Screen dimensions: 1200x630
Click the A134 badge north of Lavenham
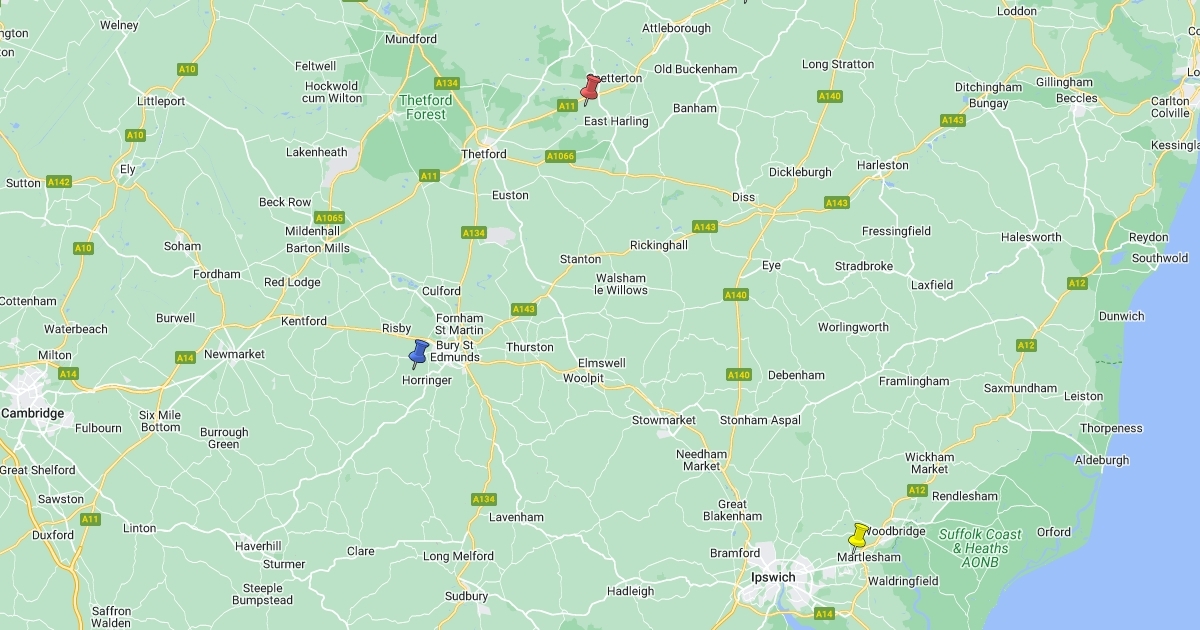(484, 499)
